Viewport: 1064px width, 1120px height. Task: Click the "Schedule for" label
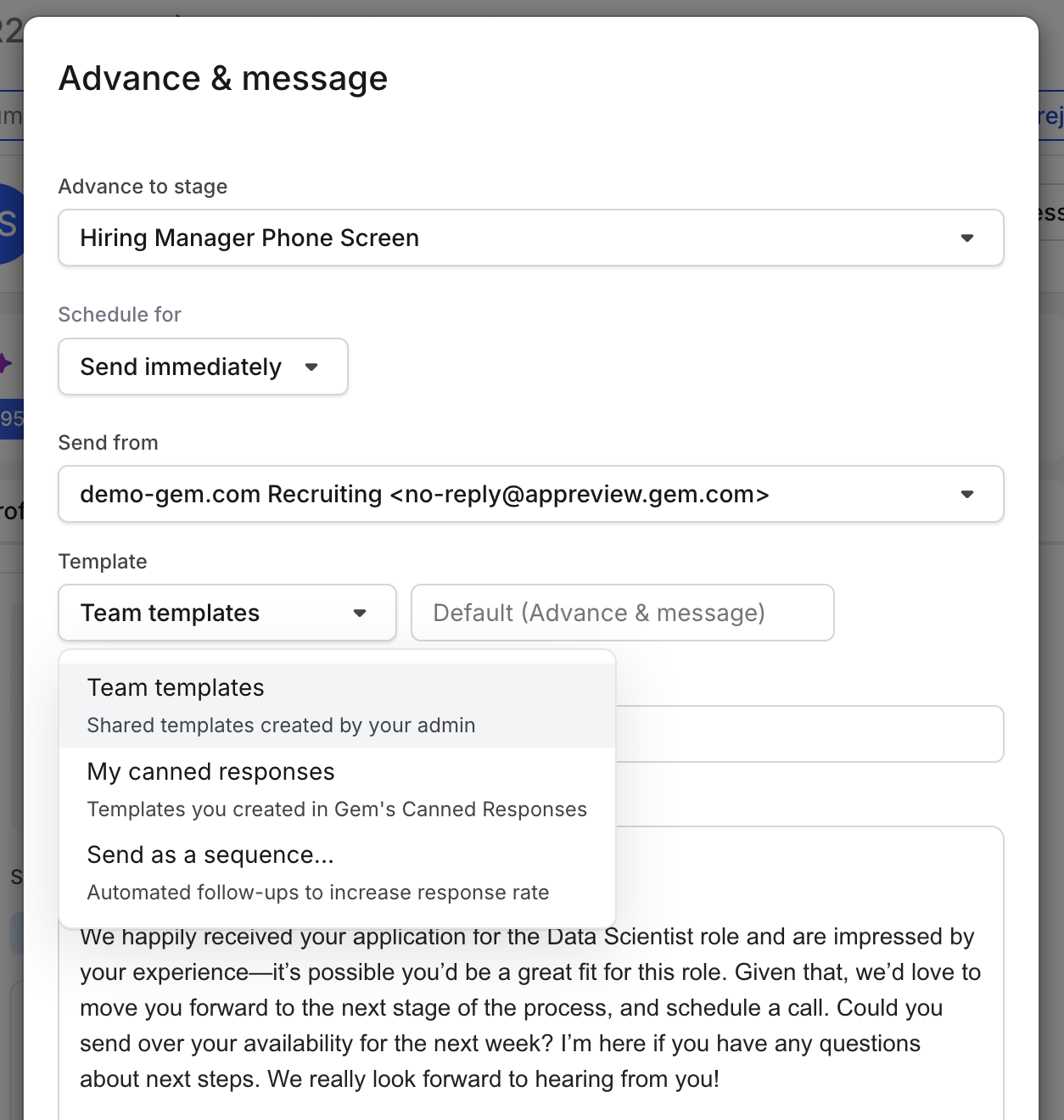tap(120, 315)
